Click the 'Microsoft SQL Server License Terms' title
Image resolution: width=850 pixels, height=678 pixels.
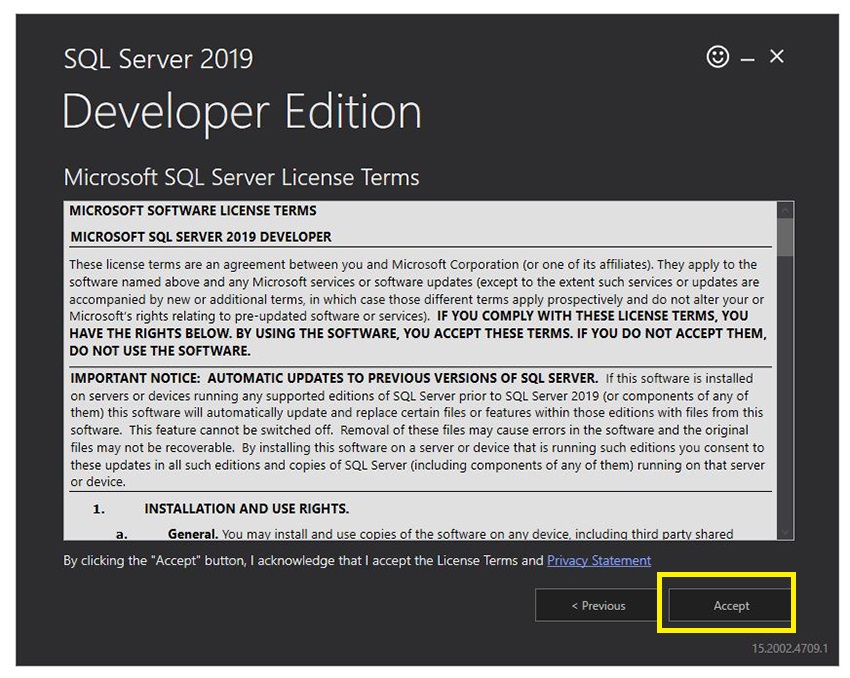point(241,177)
